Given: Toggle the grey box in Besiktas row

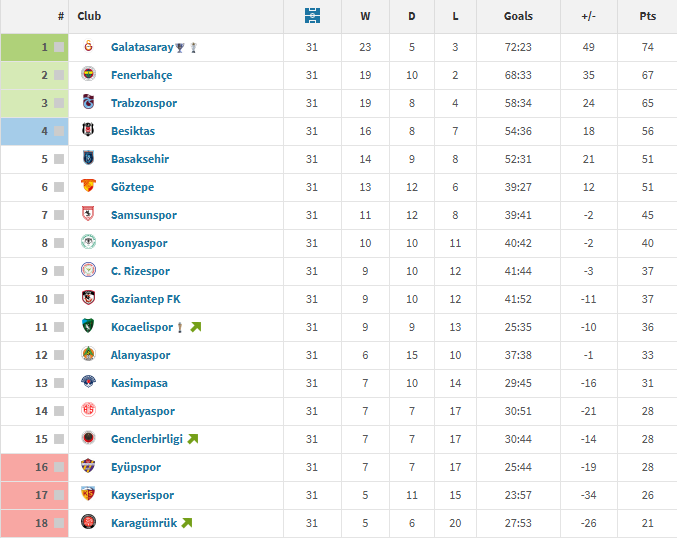Looking at the screenshot, I should coord(59,131).
